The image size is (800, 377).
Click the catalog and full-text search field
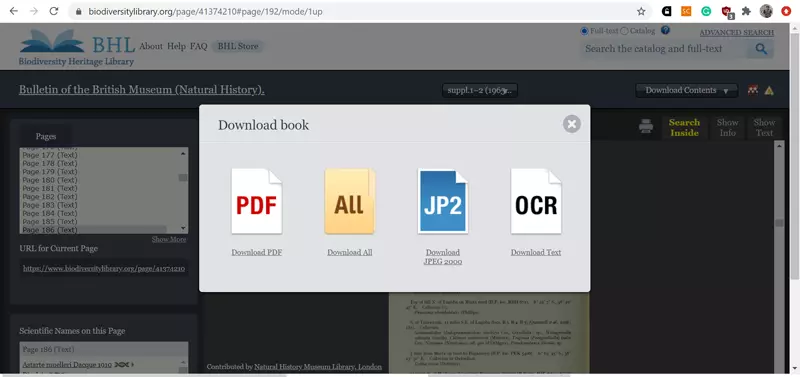[x=664, y=49]
